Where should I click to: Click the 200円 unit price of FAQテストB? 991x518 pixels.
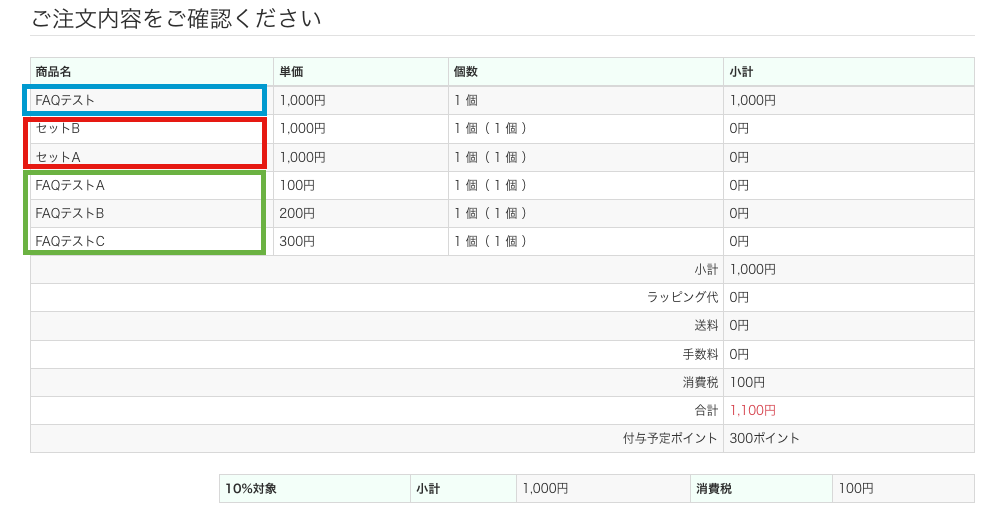297,213
